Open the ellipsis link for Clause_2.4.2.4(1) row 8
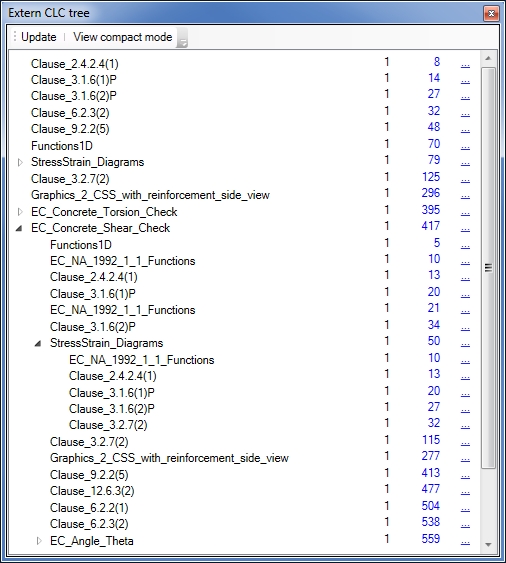The width and height of the screenshot is (506, 563). click(x=465, y=64)
